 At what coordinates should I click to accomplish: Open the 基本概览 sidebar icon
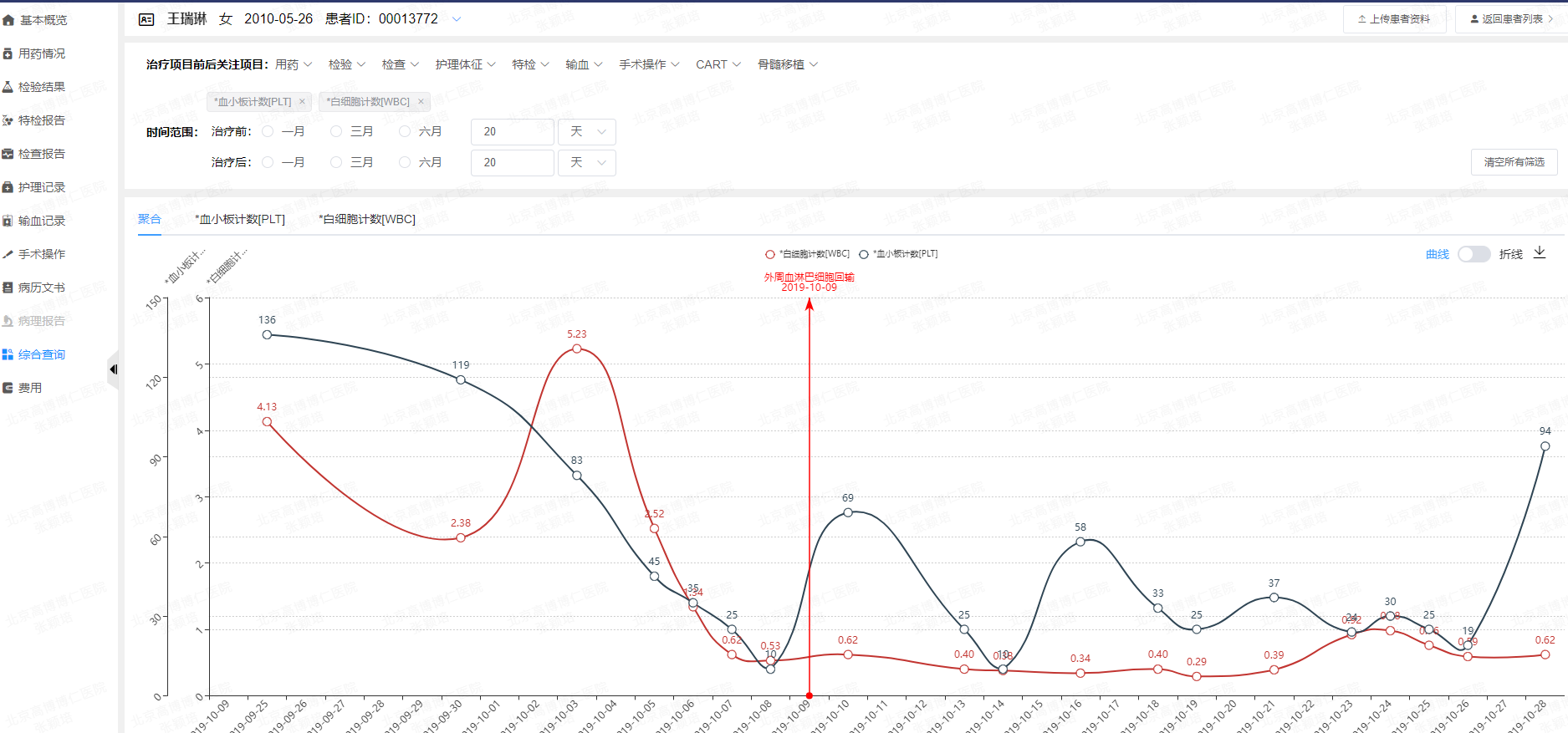point(8,20)
